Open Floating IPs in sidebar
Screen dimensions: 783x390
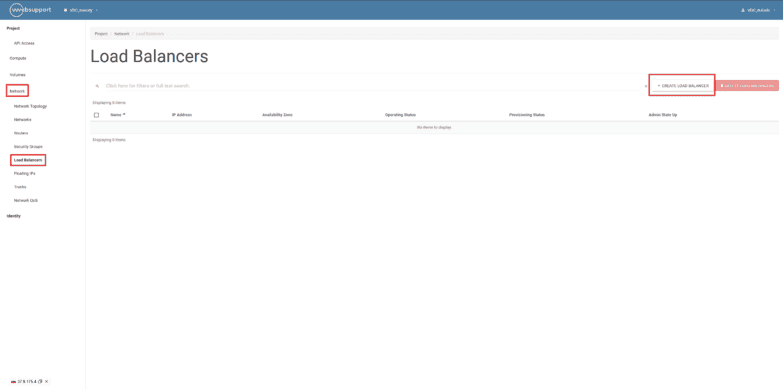pos(25,173)
